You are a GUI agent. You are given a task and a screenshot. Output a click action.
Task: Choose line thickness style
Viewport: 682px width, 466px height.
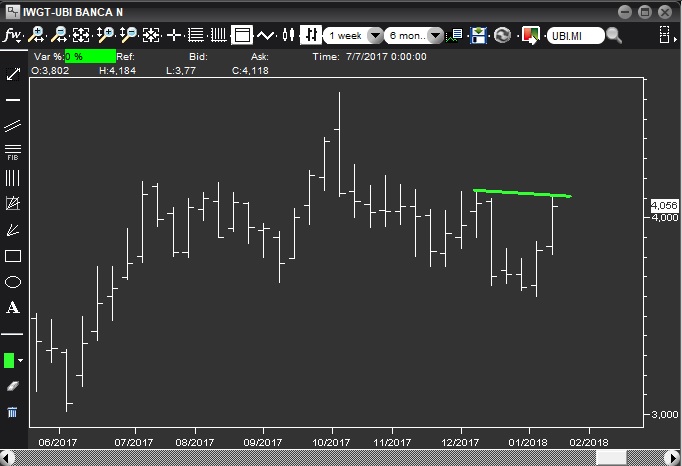pos(12,334)
